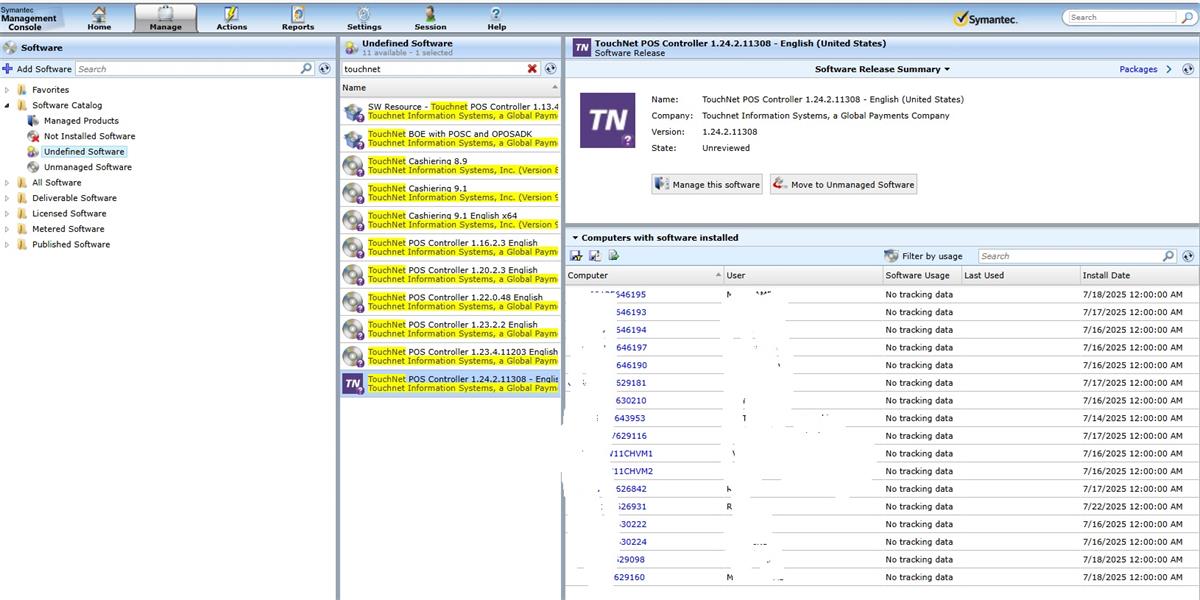Open the Settings menu

pyautogui.click(x=364, y=17)
